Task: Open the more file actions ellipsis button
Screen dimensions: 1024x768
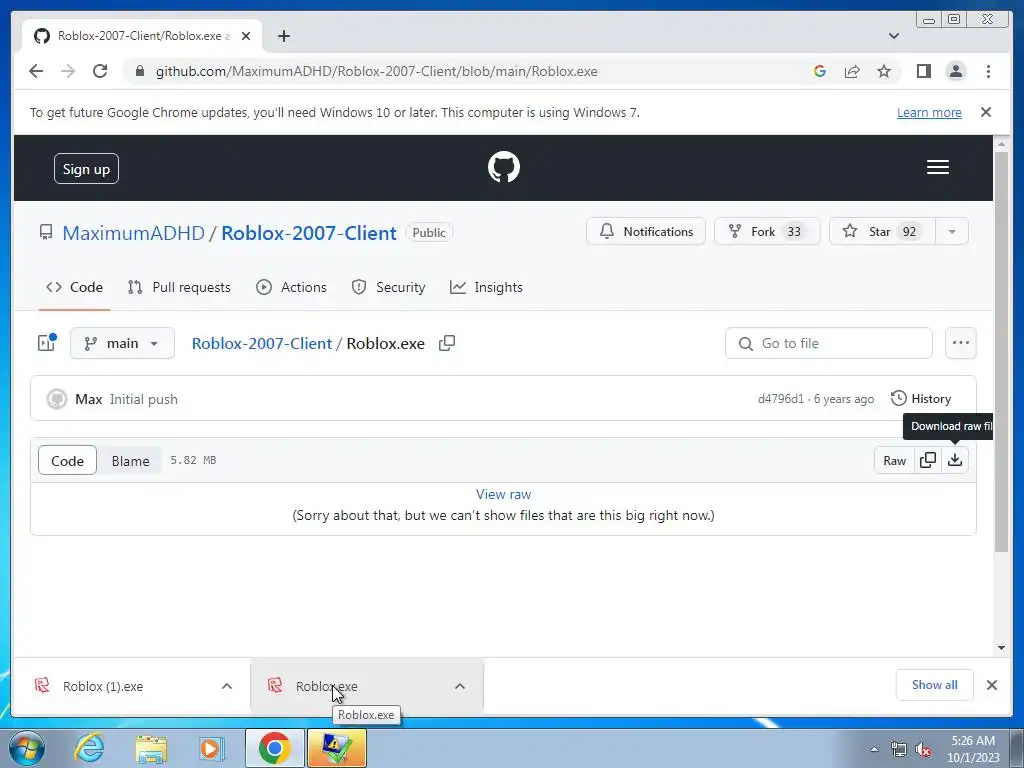Action: [x=960, y=343]
